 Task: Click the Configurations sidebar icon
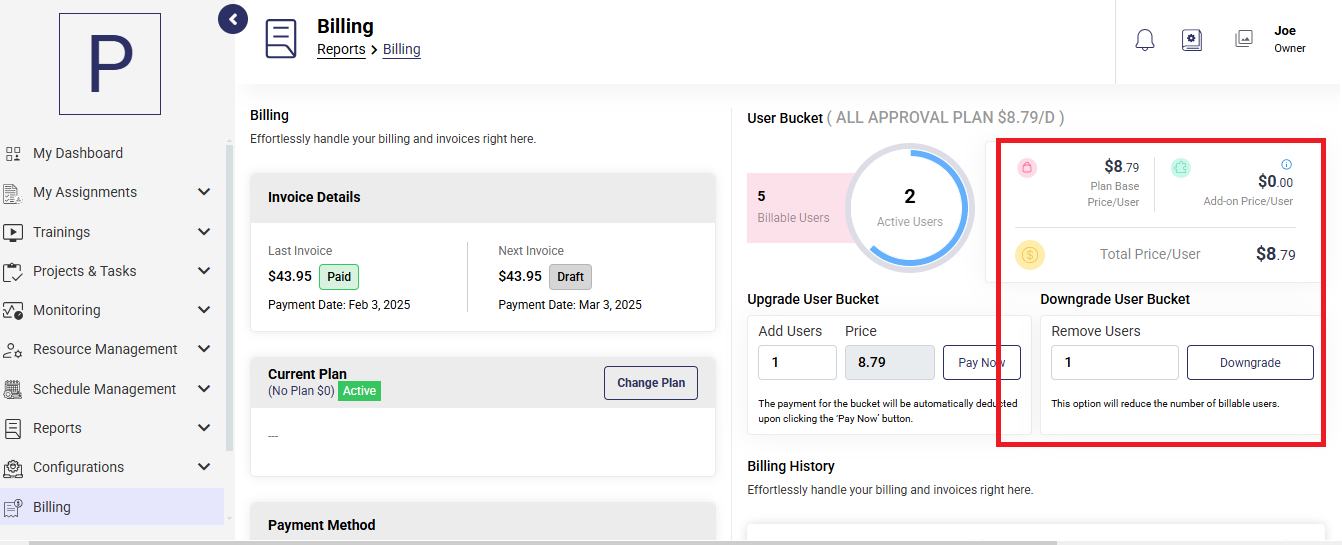click(x=13, y=468)
